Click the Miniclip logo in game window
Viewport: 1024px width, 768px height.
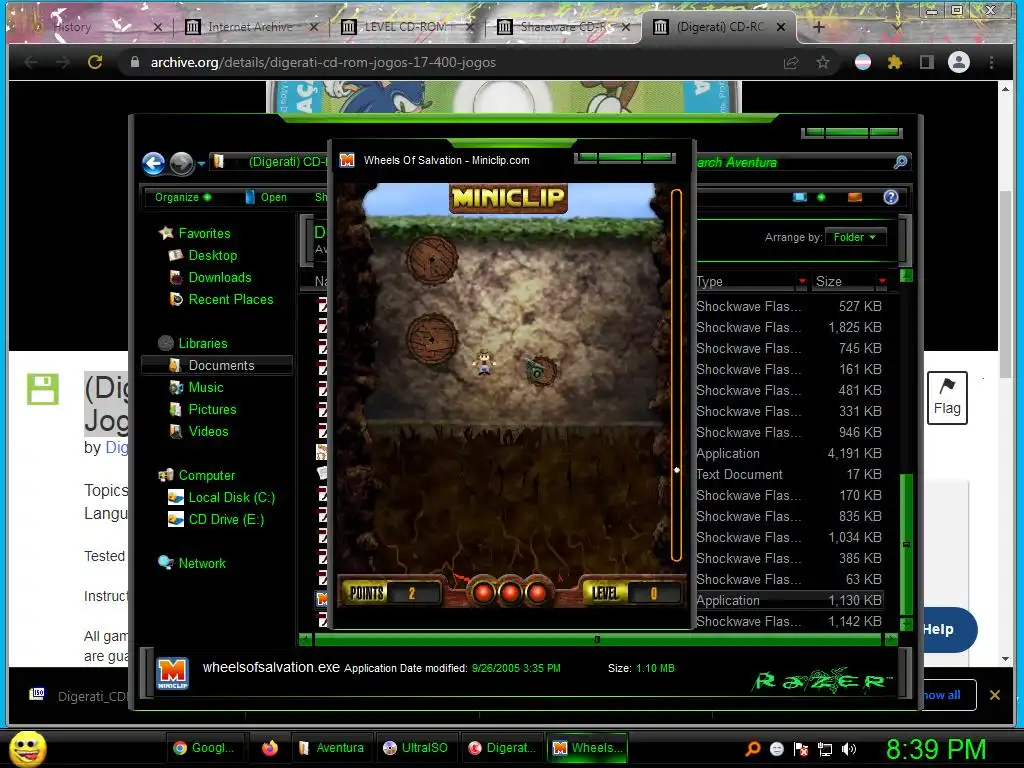click(x=508, y=199)
